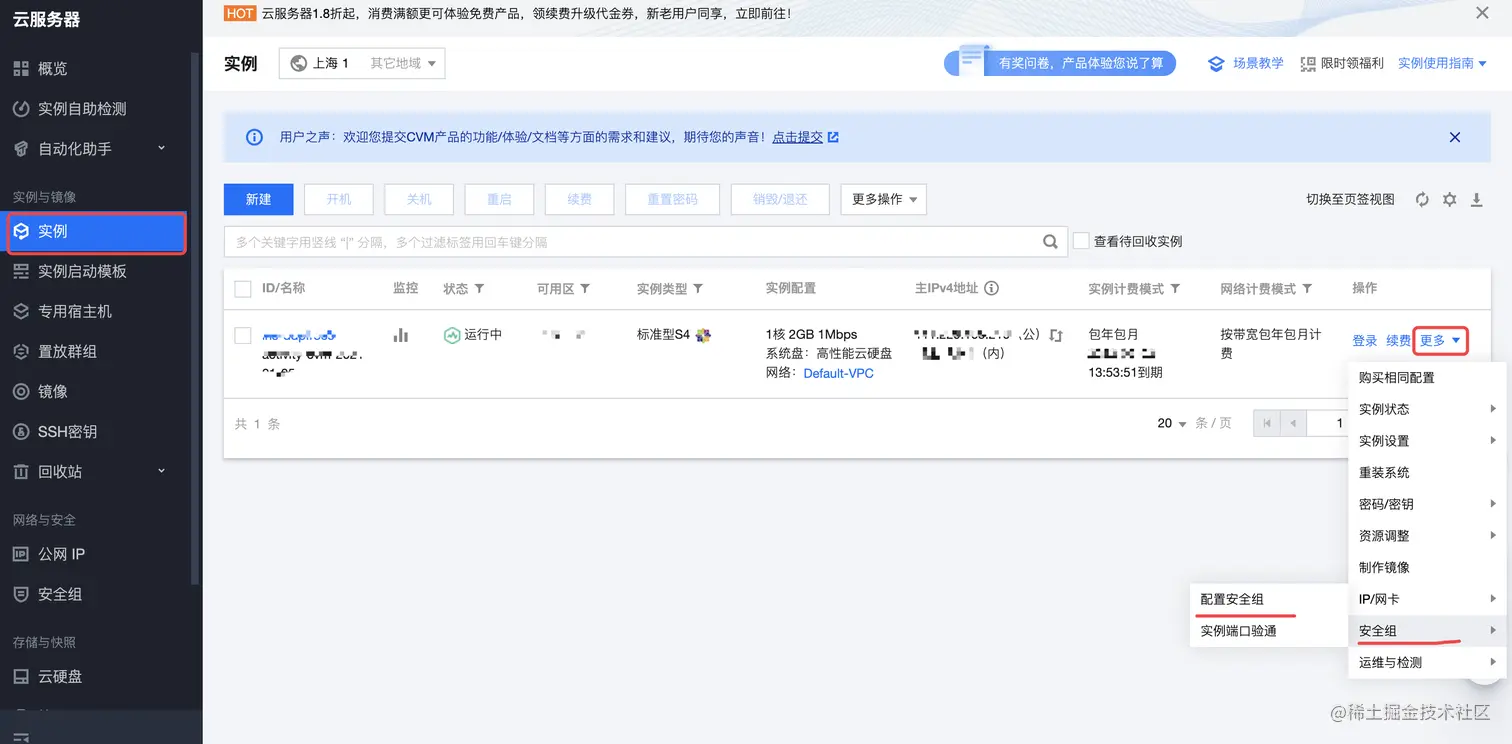Open the 实例使用指南 dropdown
Screen dimensions: 1512x744
click(x=1442, y=63)
